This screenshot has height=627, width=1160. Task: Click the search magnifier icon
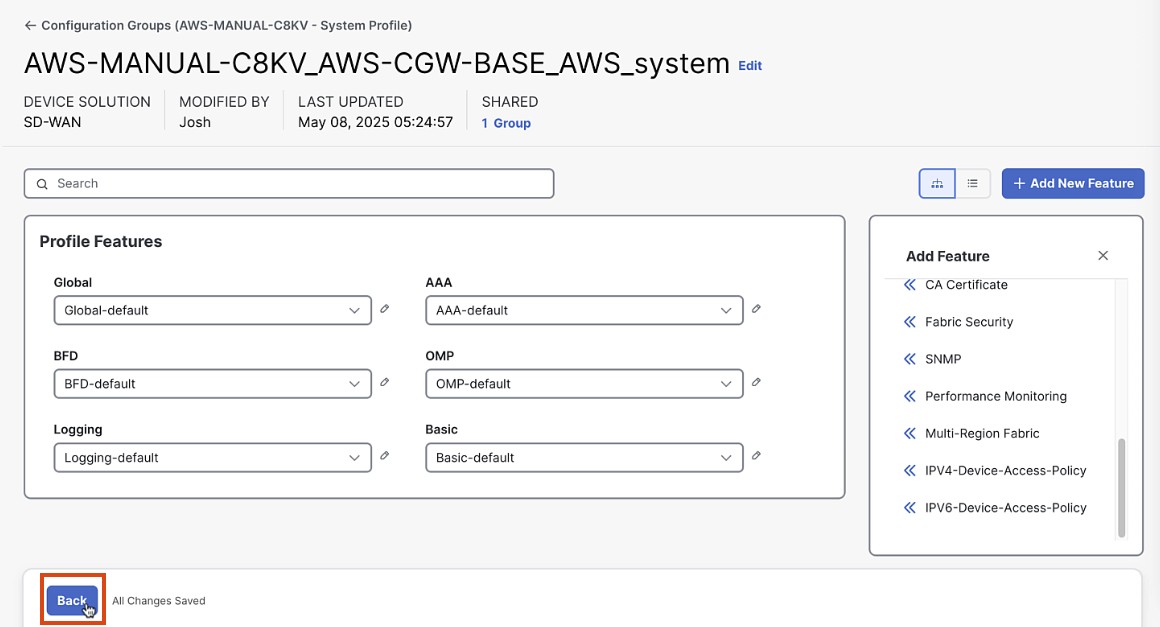click(x=42, y=183)
